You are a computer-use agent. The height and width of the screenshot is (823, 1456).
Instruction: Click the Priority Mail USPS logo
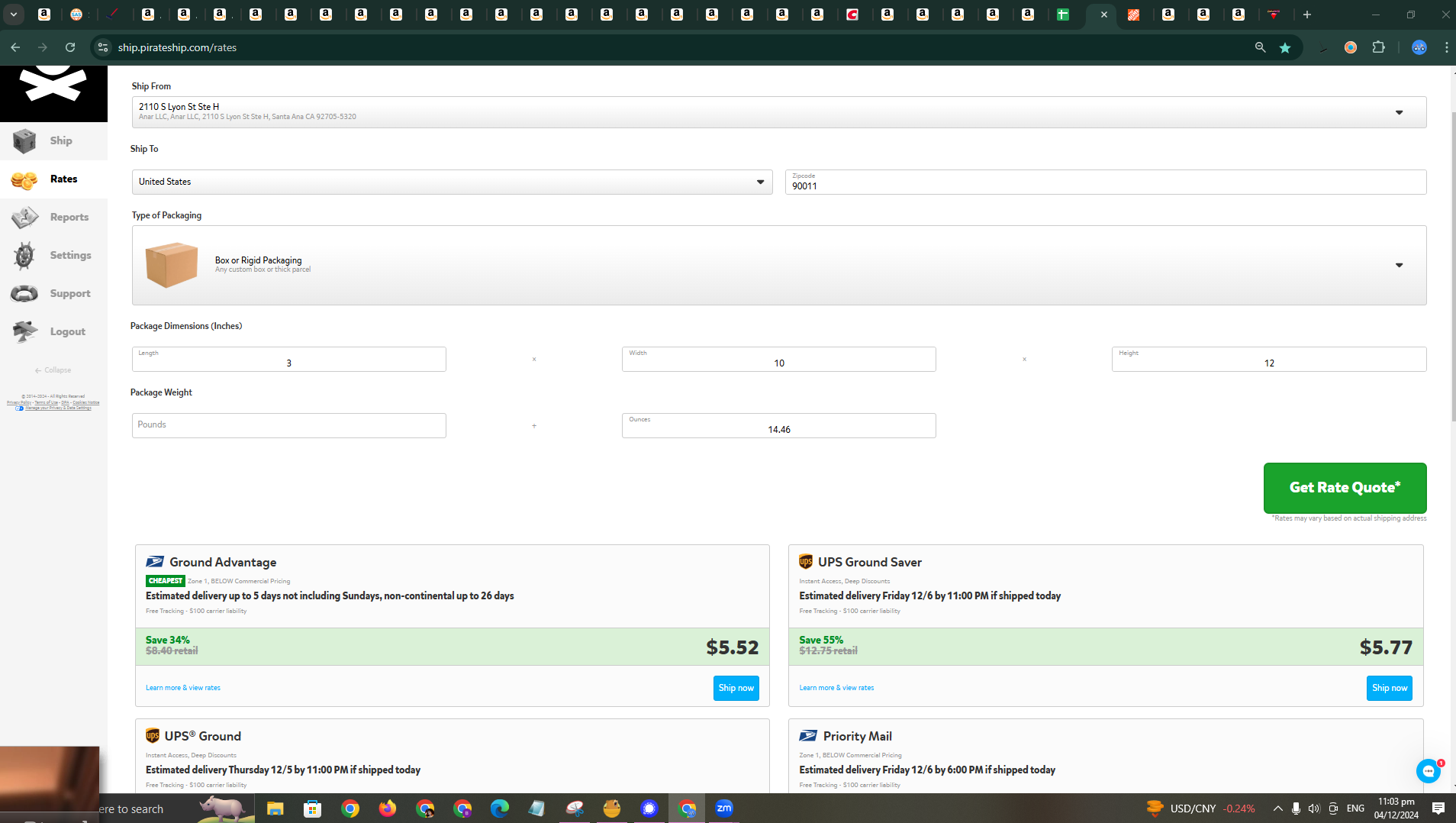(x=808, y=736)
